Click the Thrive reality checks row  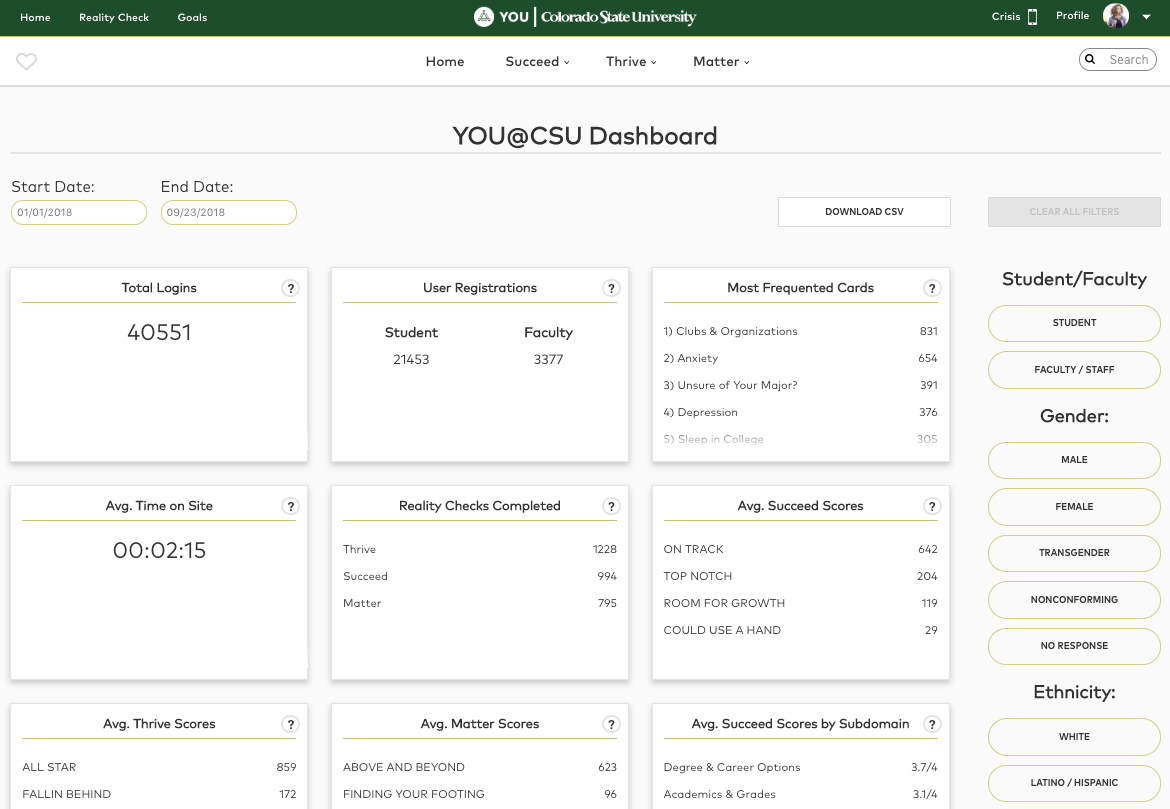pyautogui.click(x=480, y=549)
